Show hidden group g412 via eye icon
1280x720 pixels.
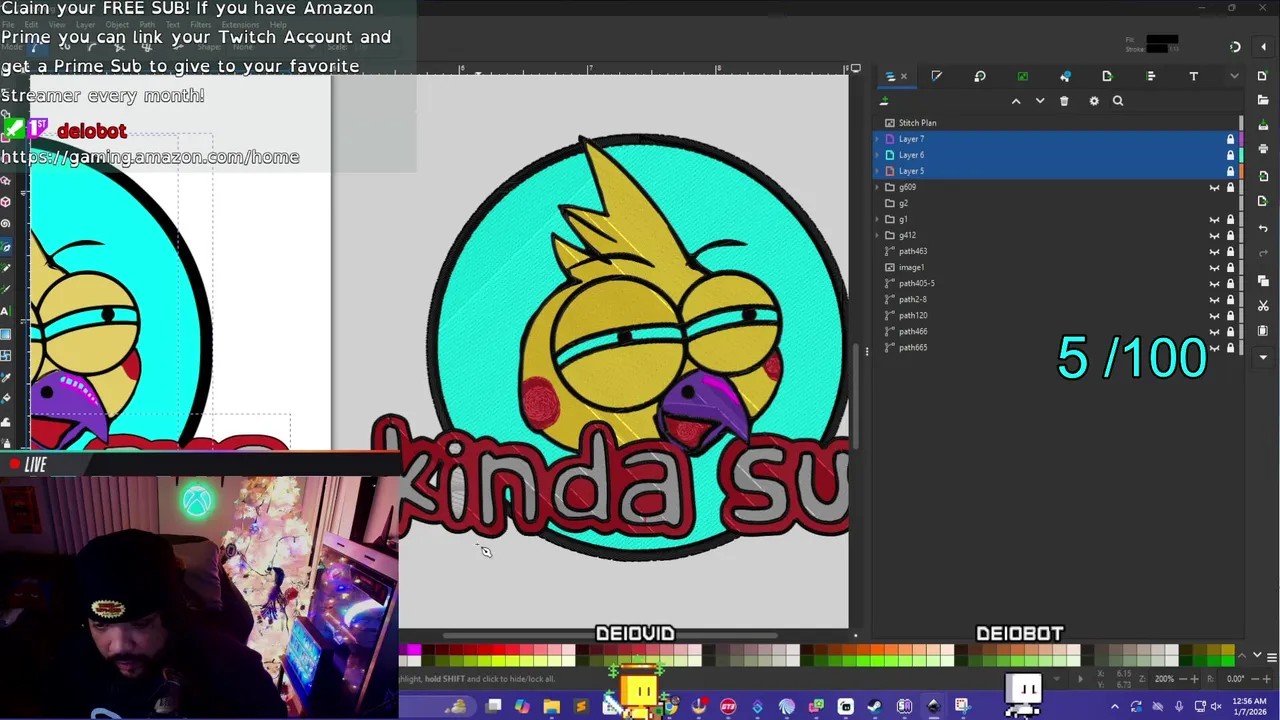(x=1215, y=235)
